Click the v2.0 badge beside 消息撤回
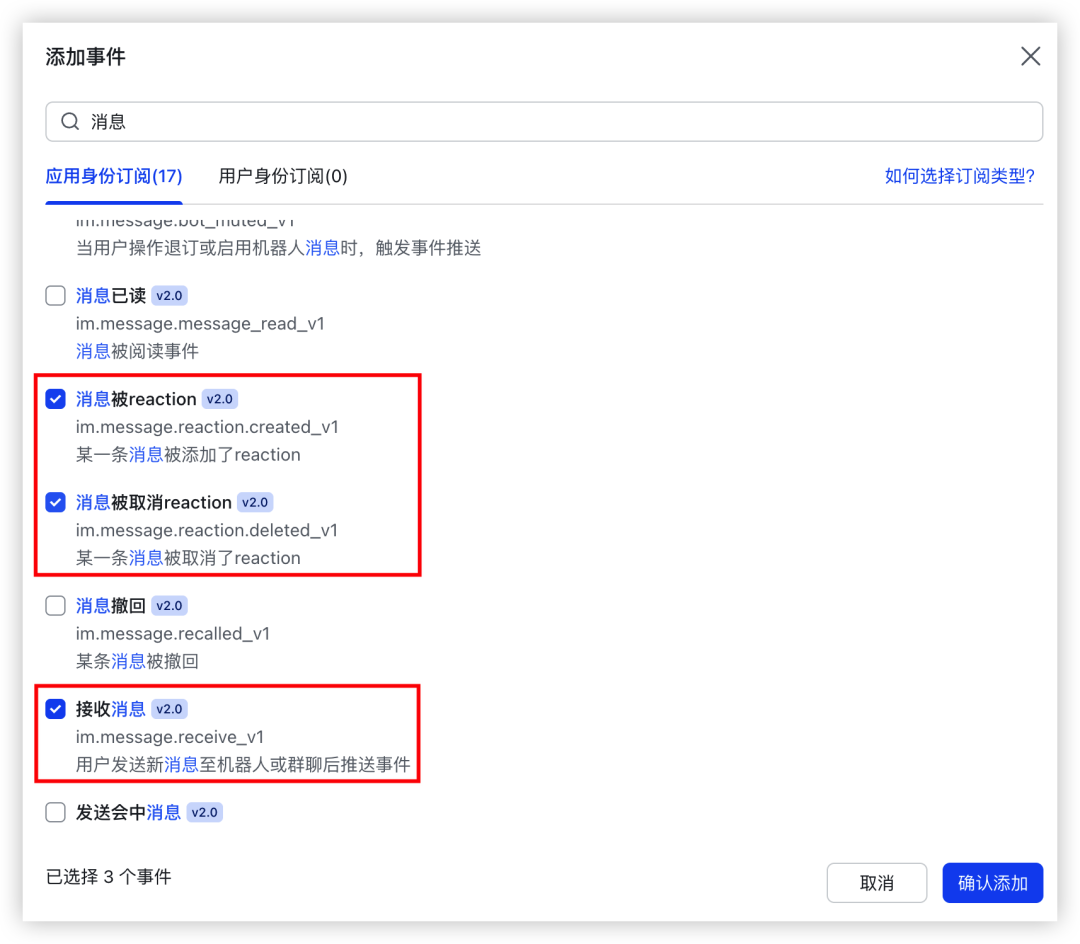The image size is (1080, 944). click(x=169, y=606)
